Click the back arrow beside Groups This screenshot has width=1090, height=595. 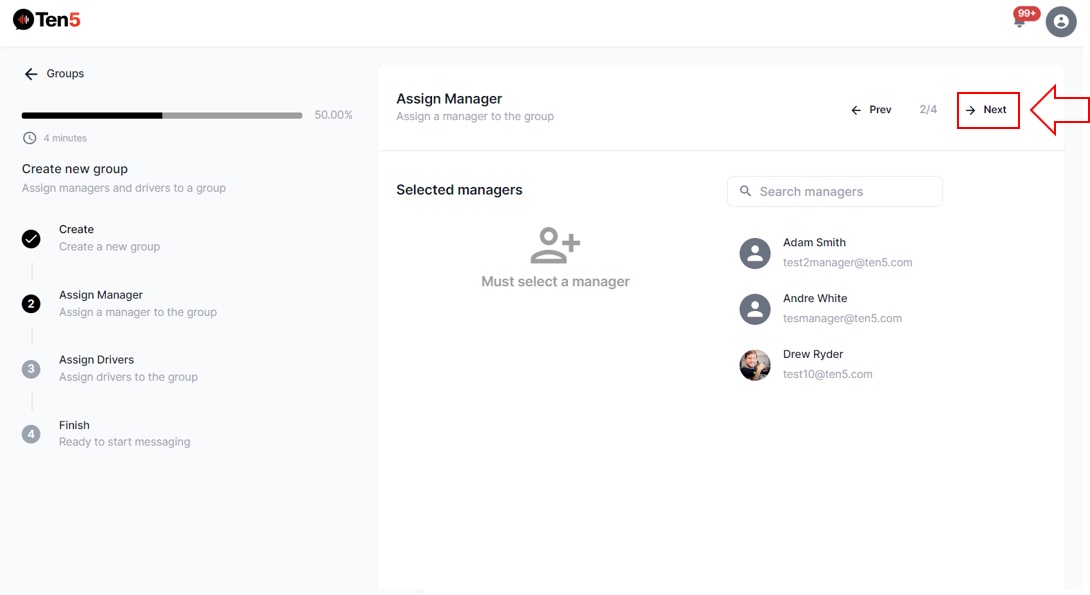tap(31, 74)
